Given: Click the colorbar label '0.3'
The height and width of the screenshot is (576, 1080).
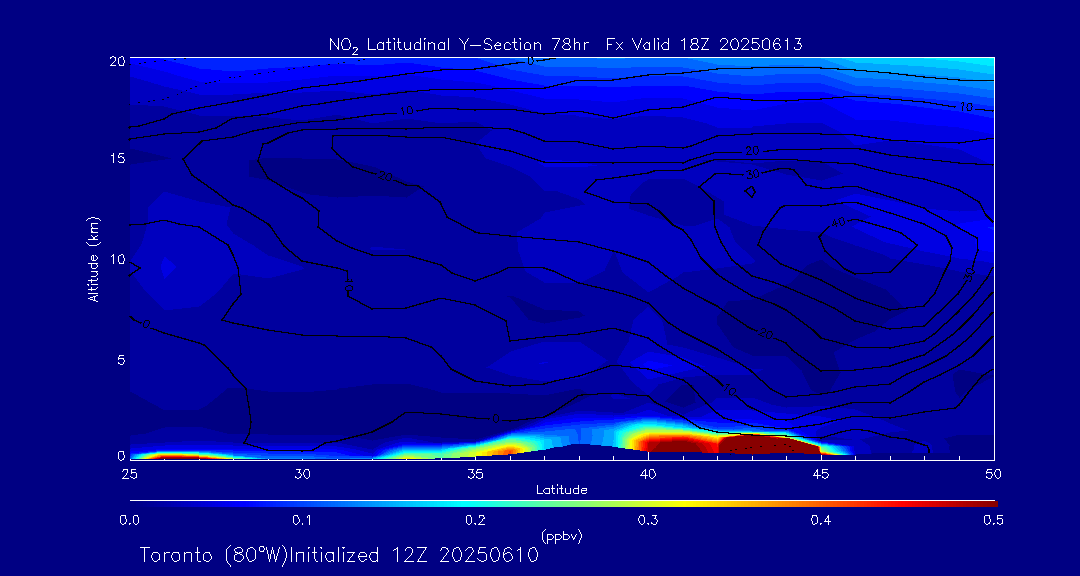Looking at the screenshot, I should [648, 520].
